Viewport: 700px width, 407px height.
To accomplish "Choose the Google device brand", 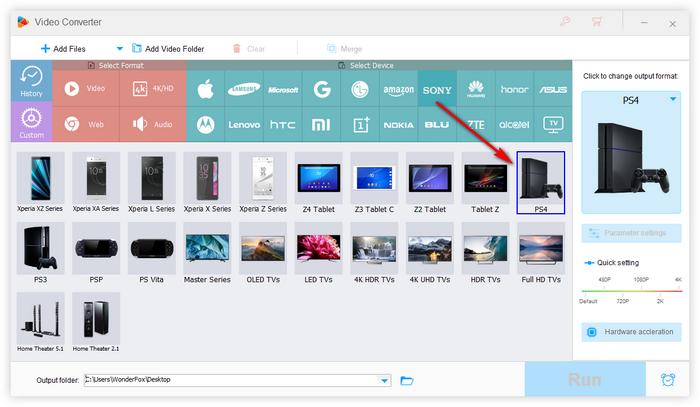I will pos(321,89).
